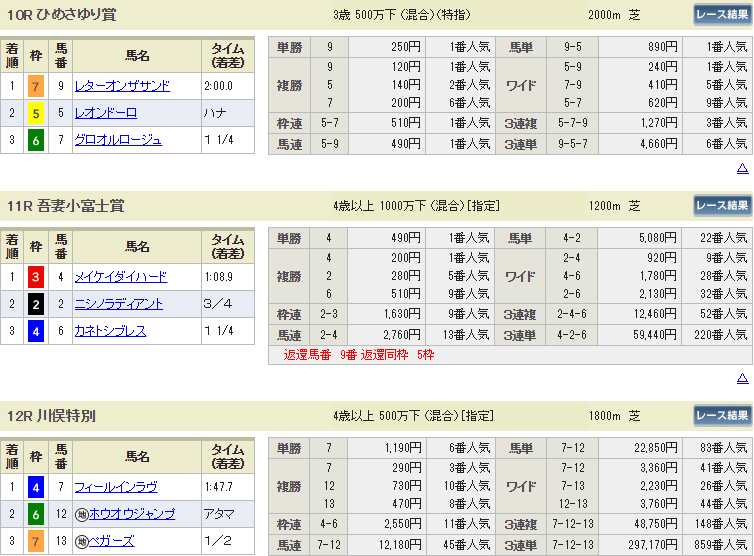Open horse page ホウオウジャンプ
This screenshot has width=754, height=556.
tap(132, 514)
